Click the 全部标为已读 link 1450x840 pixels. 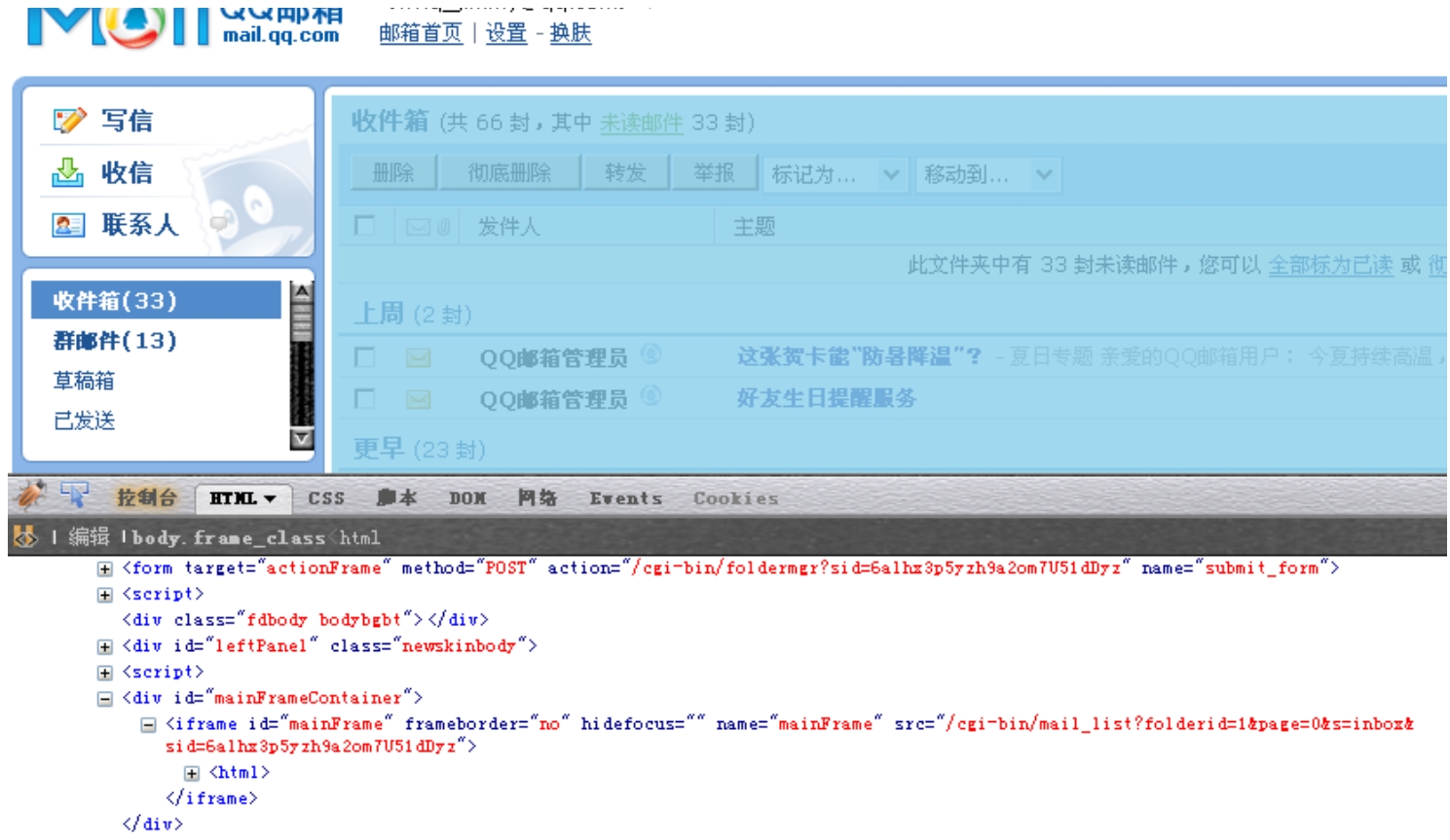click(x=1330, y=265)
